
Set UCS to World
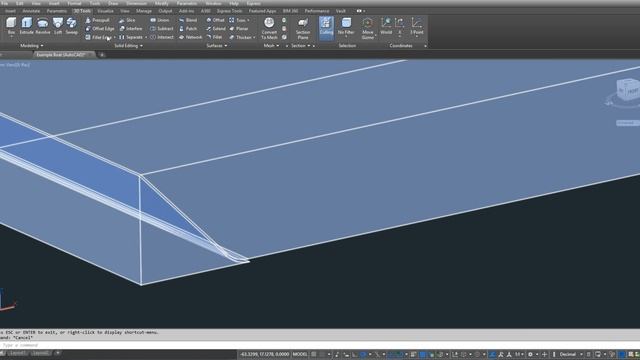point(386,26)
